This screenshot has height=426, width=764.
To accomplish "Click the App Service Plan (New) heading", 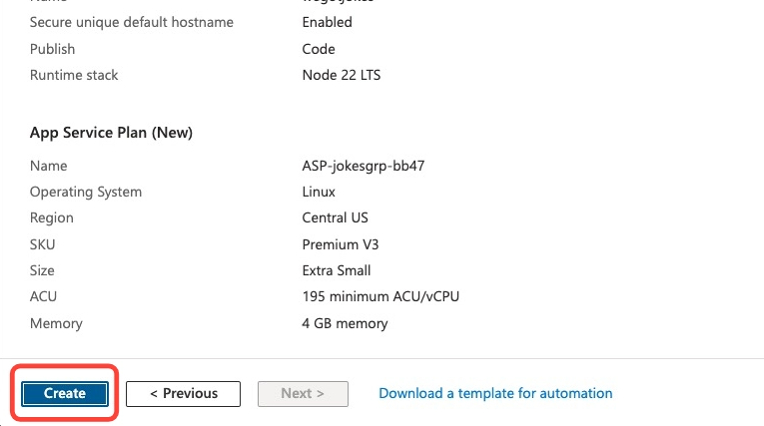I will pos(111,132).
